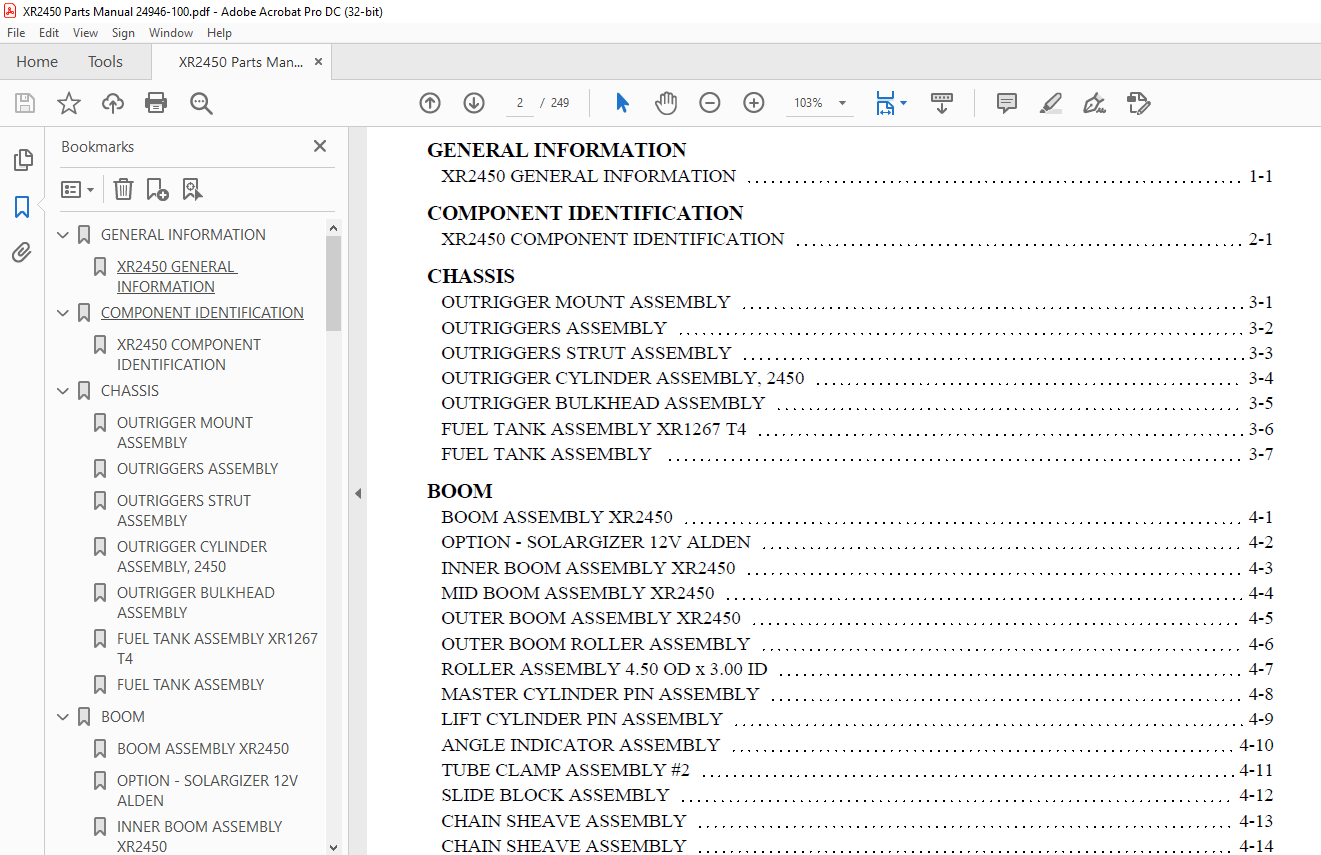Open the View menu
This screenshot has height=855, width=1321.
85,33
